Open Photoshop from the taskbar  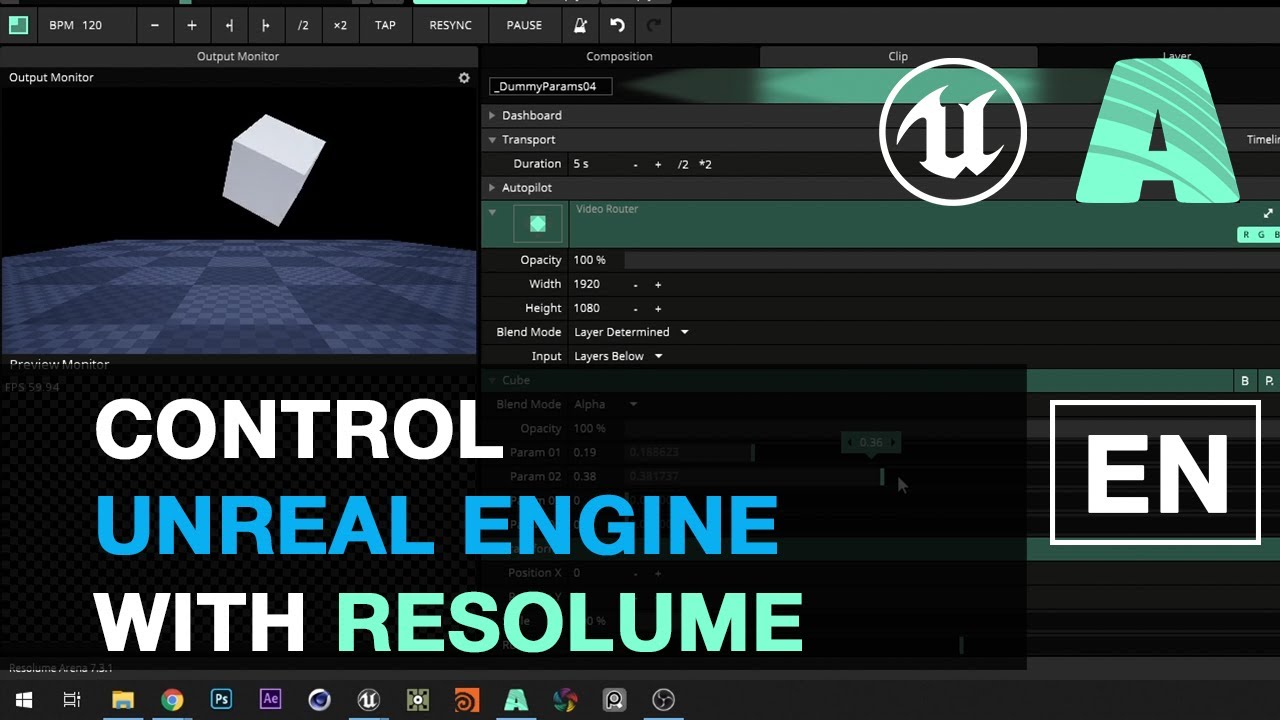(x=221, y=700)
